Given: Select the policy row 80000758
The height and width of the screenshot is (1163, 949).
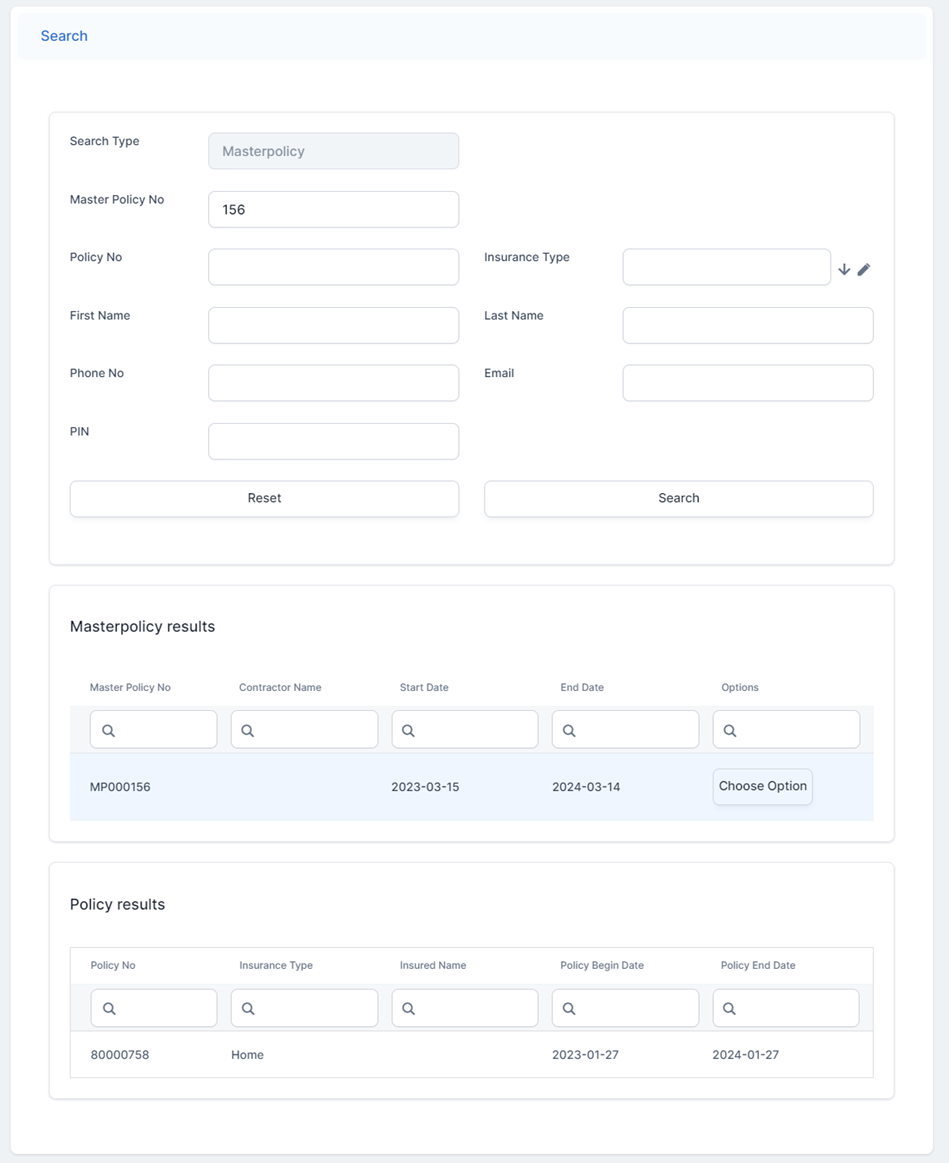Looking at the screenshot, I should tap(120, 1055).
